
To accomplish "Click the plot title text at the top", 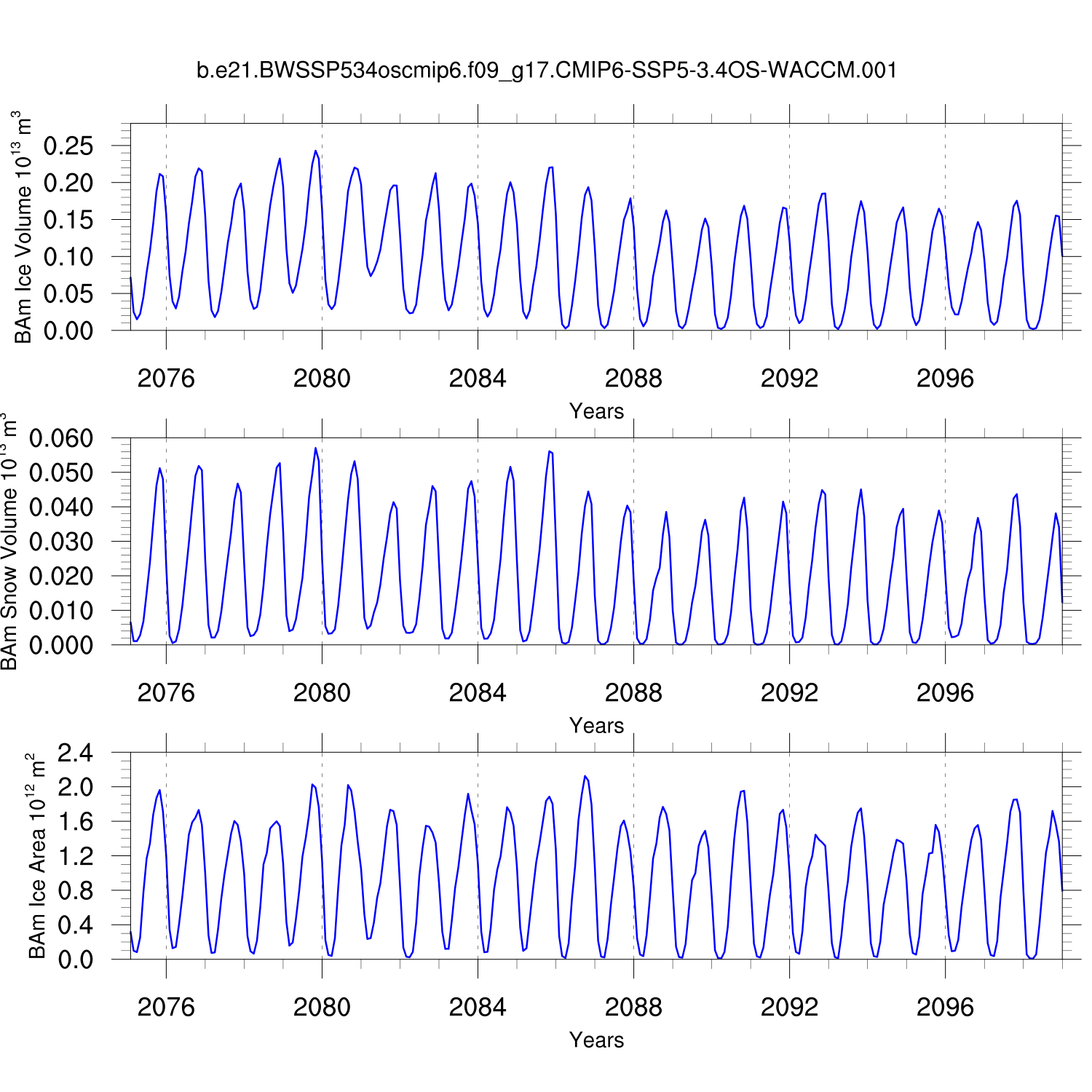I will point(546,71).
